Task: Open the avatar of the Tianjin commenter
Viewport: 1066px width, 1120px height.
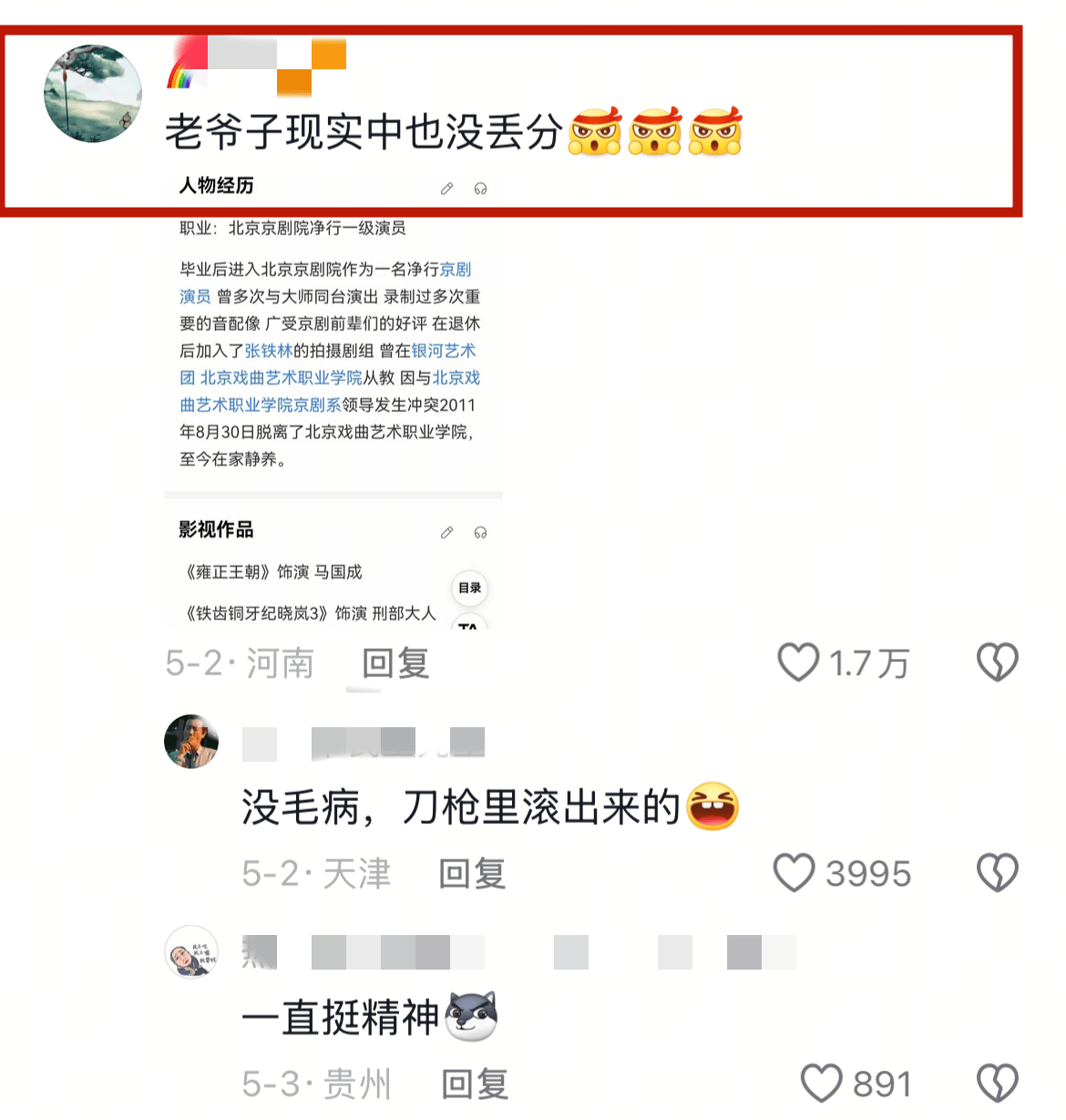Action: coord(191,741)
